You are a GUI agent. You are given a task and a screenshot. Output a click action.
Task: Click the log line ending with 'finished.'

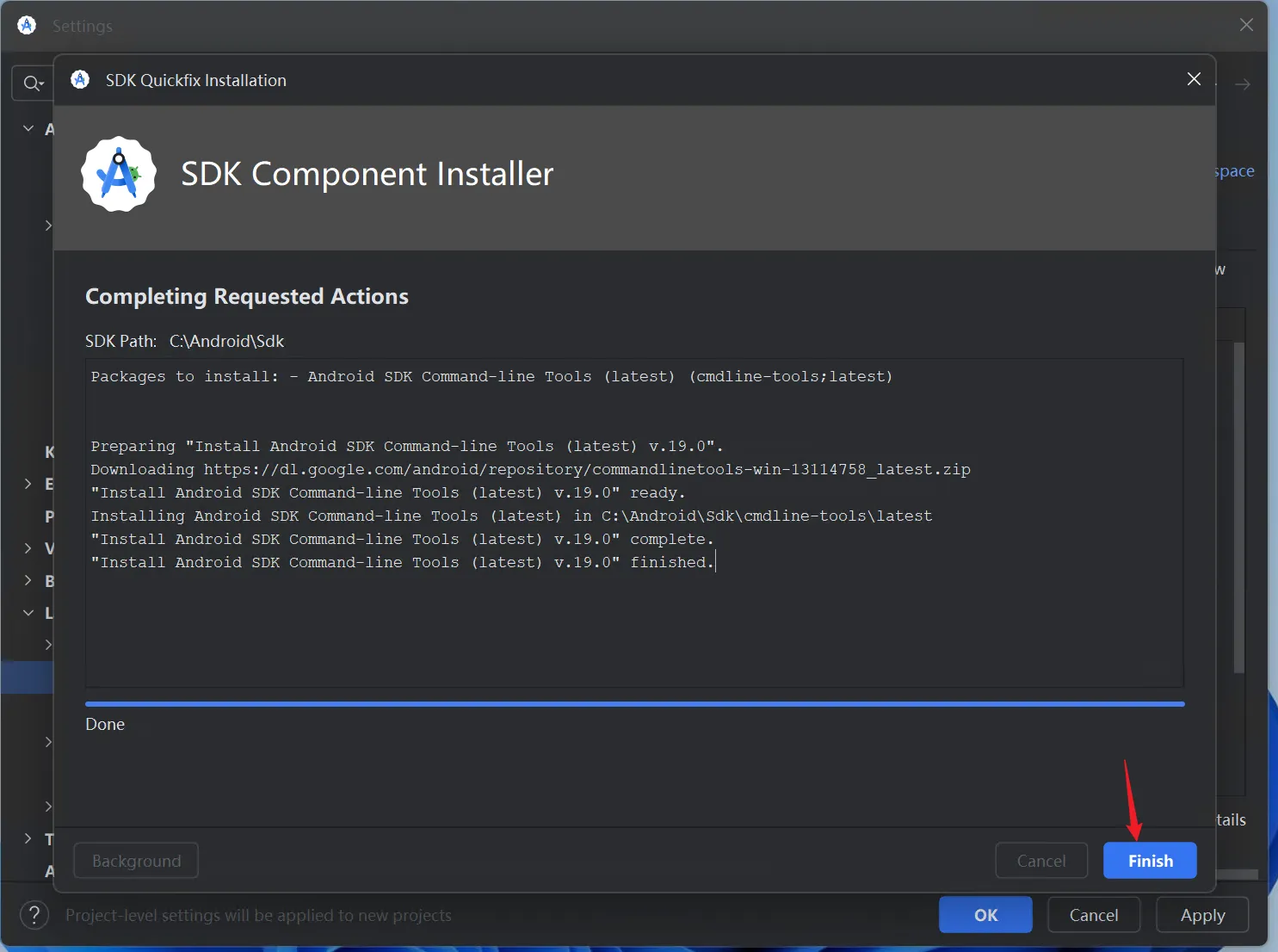(402, 562)
